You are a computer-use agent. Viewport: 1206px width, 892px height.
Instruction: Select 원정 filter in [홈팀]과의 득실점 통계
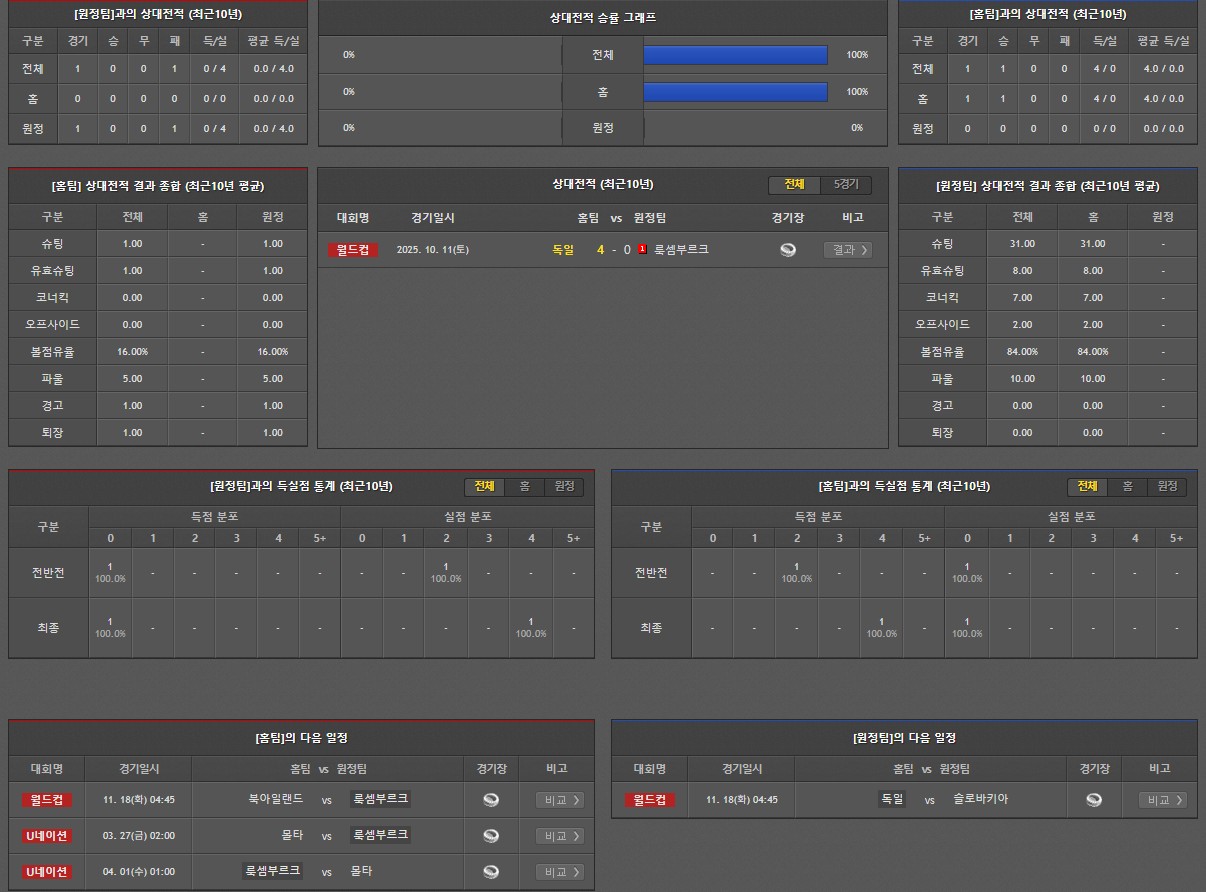pyautogui.click(x=1167, y=486)
